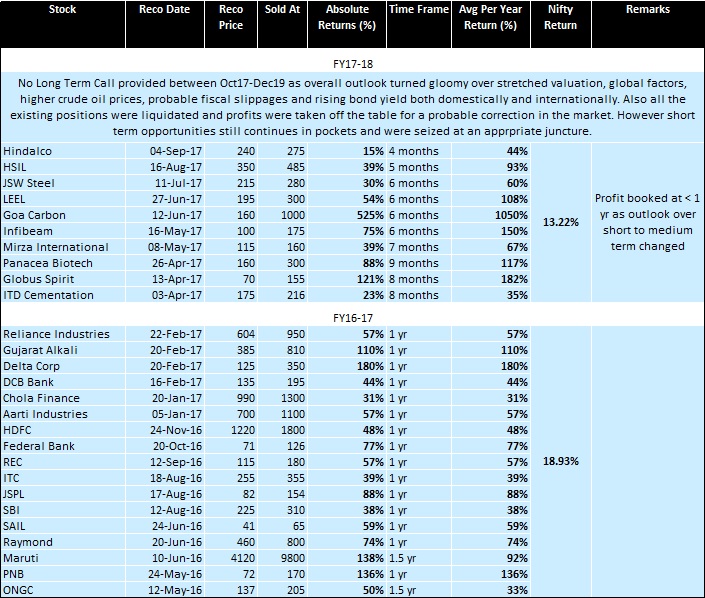Click the FY16-17 section label
The width and height of the screenshot is (705, 598).
[x=353, y=318]
